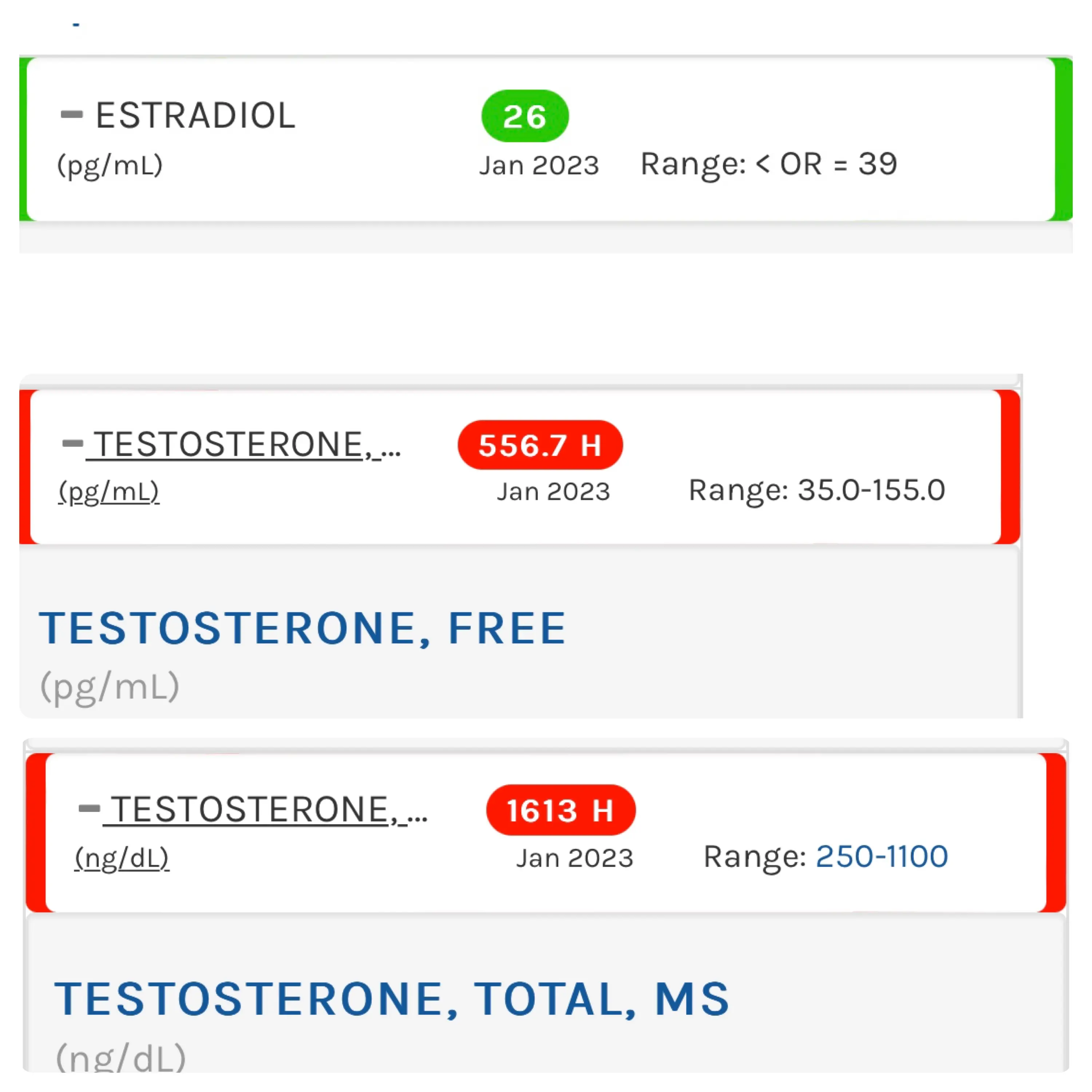Collapse the Estradiol result row
The width and height of the screenshot is (1092, 1092).
tap(72, 115)
